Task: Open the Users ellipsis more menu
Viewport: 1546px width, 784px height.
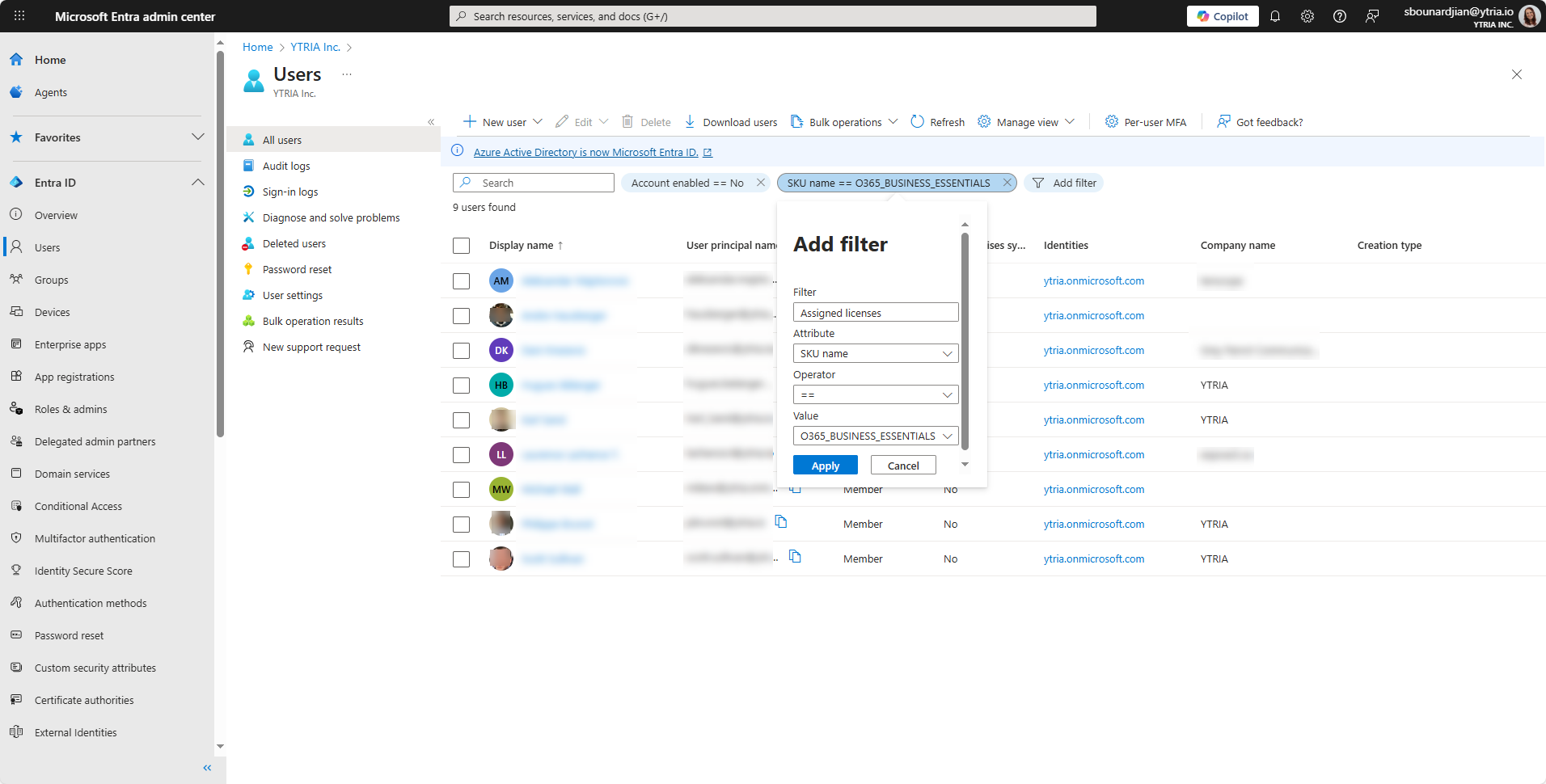Action: (x=347, y=74)
